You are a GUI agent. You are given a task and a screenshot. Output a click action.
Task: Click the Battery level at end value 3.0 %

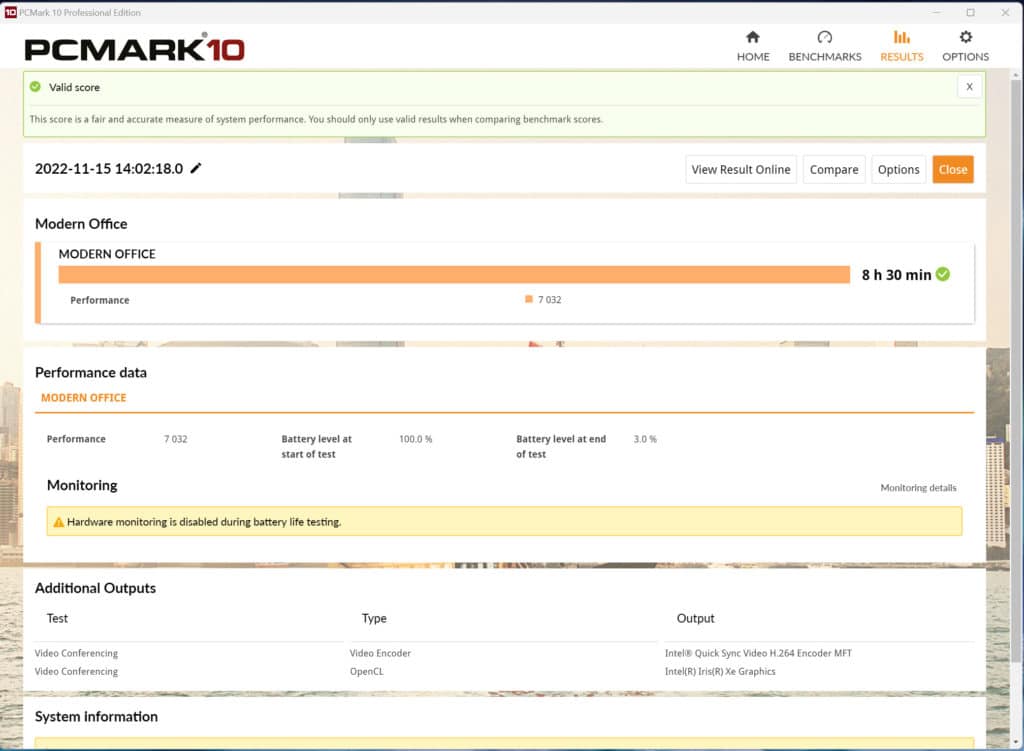(x=645, y=439)
